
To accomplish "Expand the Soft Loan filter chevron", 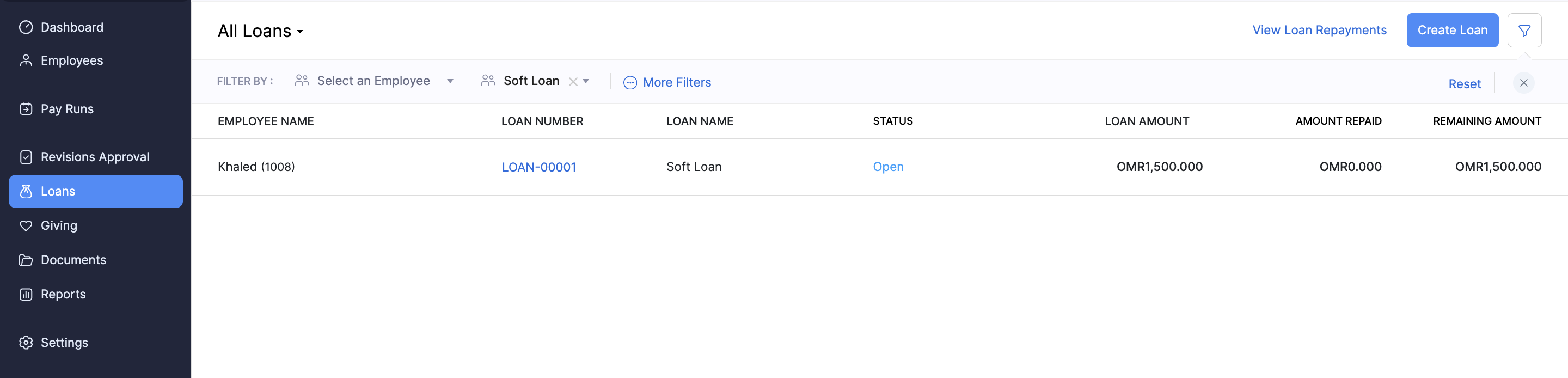I will [x=586, y=81].
